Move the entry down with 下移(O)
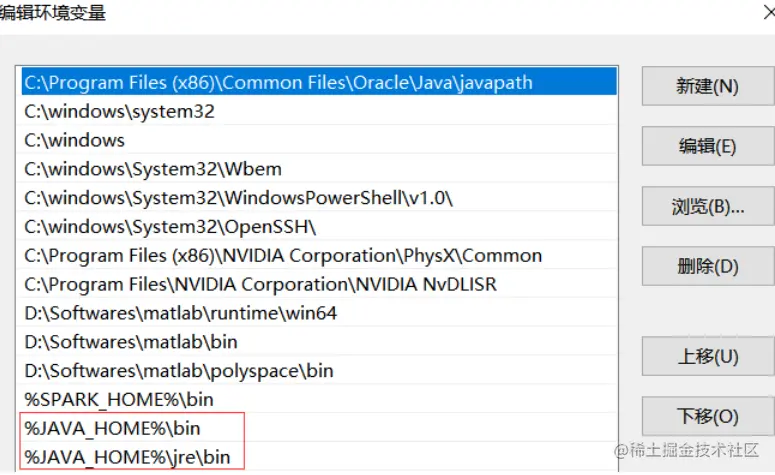 [708, 416]
